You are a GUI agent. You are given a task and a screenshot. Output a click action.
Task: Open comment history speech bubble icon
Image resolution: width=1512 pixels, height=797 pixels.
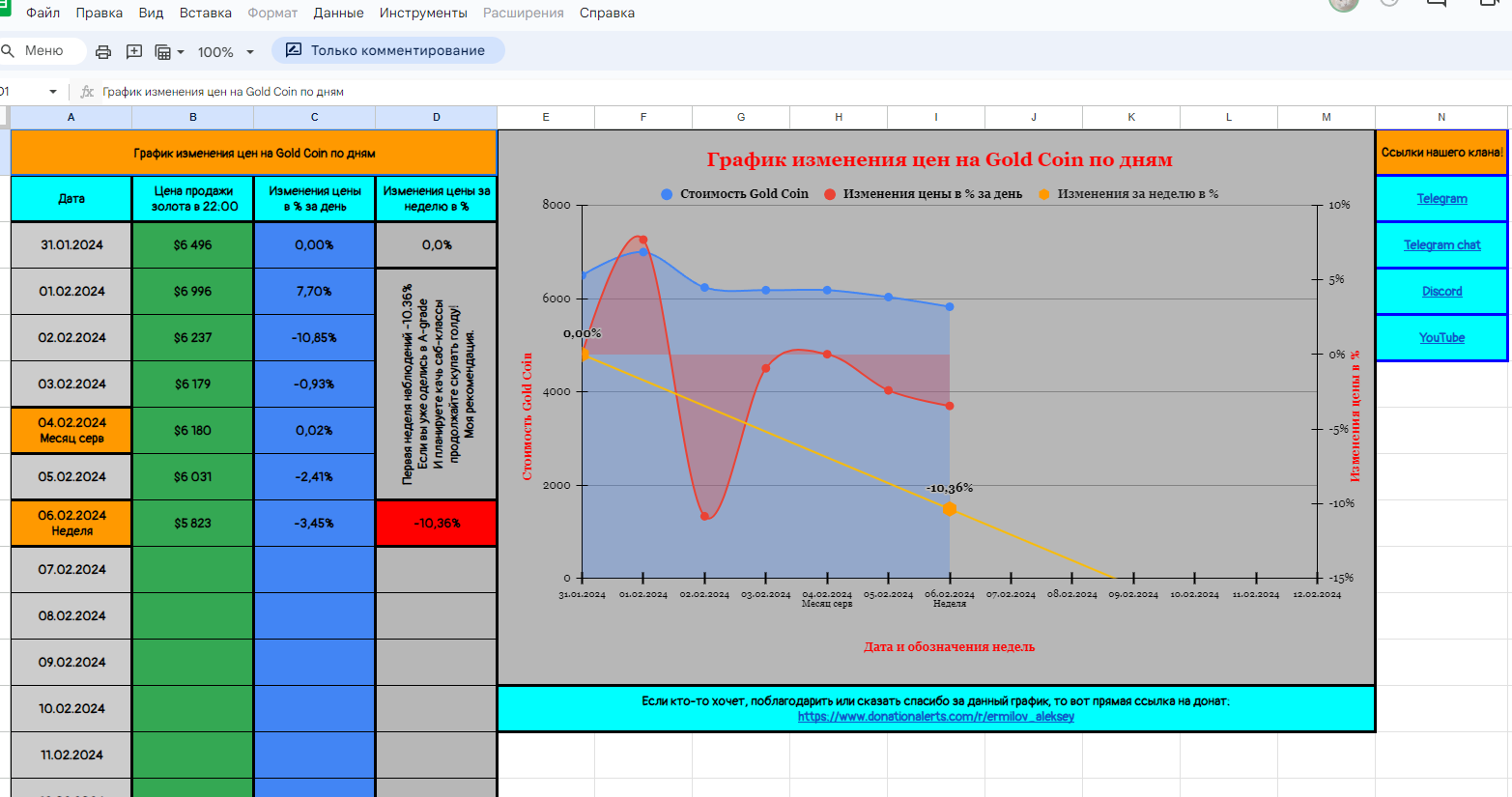click(x=1437, y=3)
